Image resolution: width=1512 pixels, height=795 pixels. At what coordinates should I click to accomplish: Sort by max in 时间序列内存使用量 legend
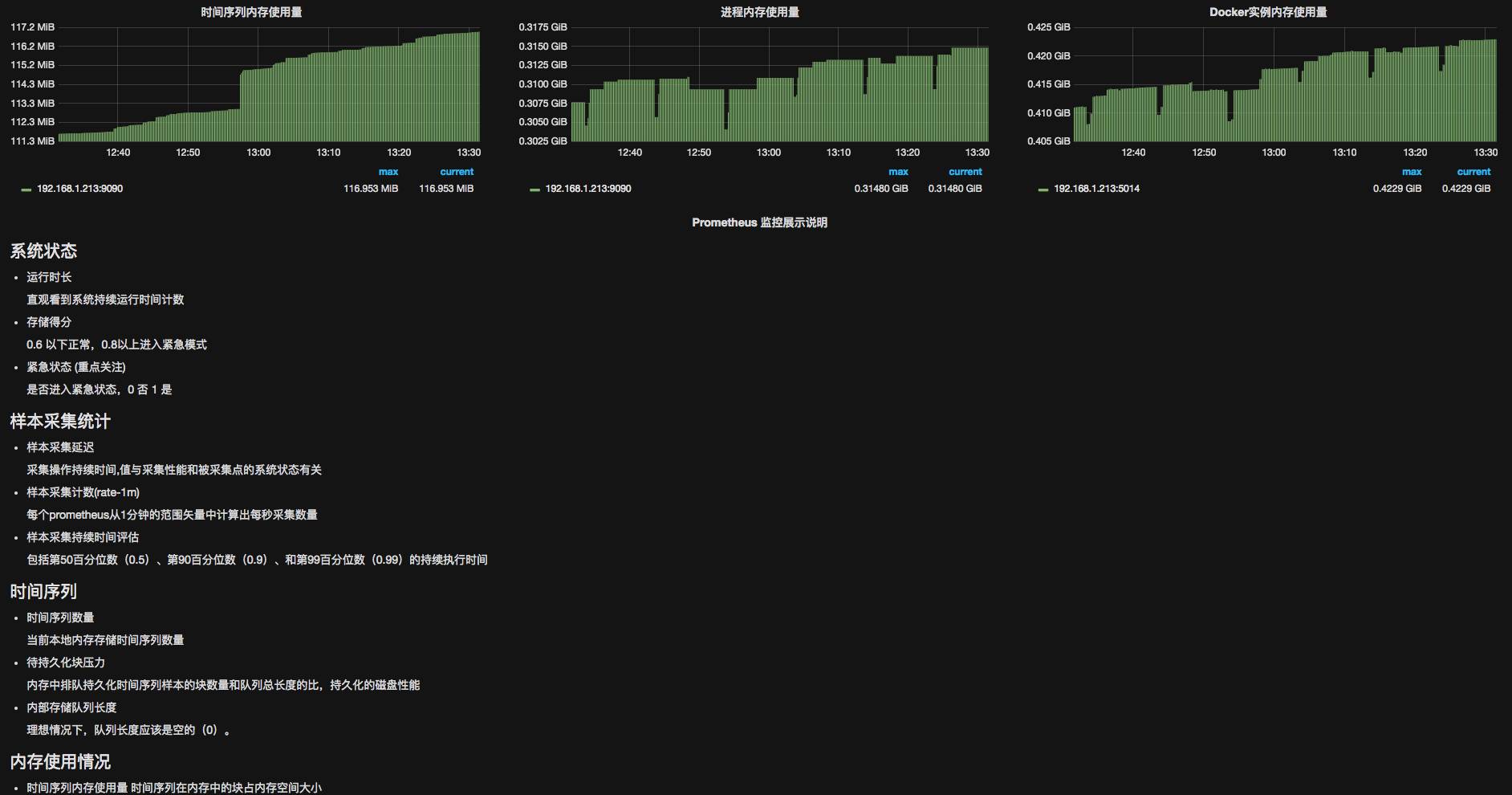[x=388, y=172]
